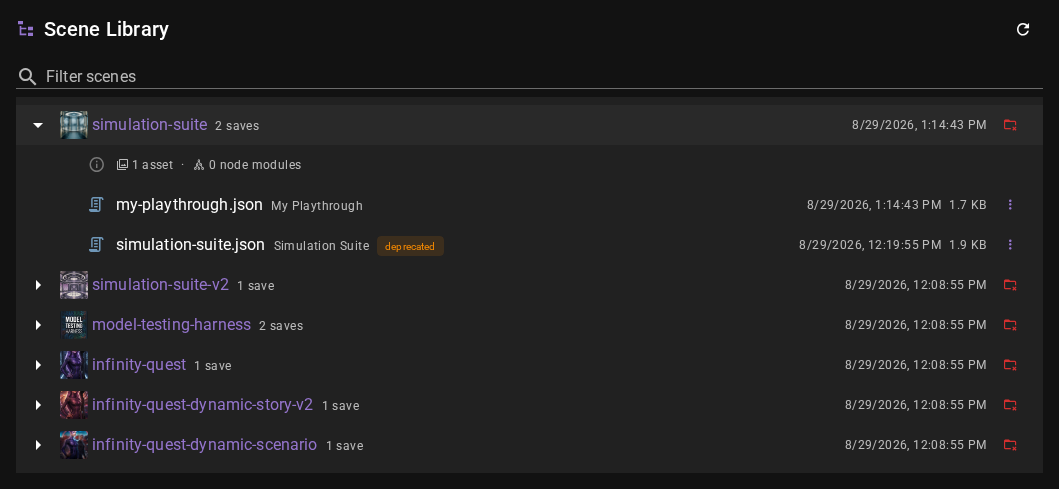This screenshot has height=489, width=1059.
Task: Open the infinity-quest-dynamic-scenario scene link
Action: click(x=204, y=444)
